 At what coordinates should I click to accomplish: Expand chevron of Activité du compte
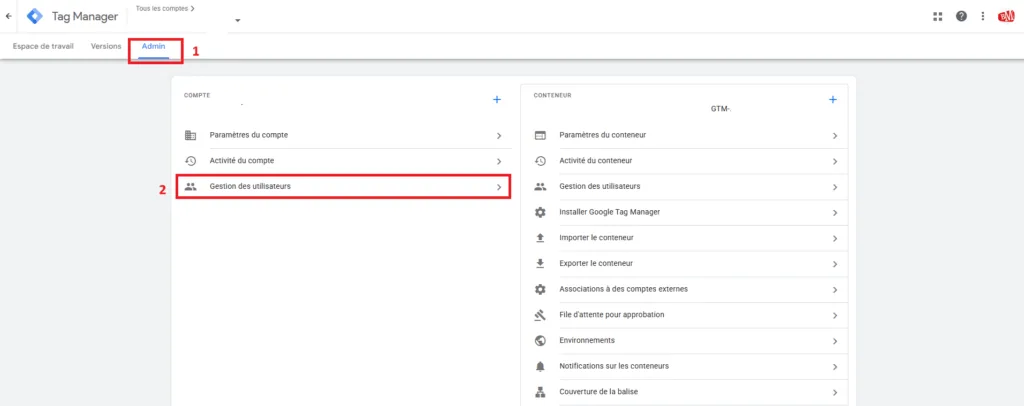click(x=498, y=161)
